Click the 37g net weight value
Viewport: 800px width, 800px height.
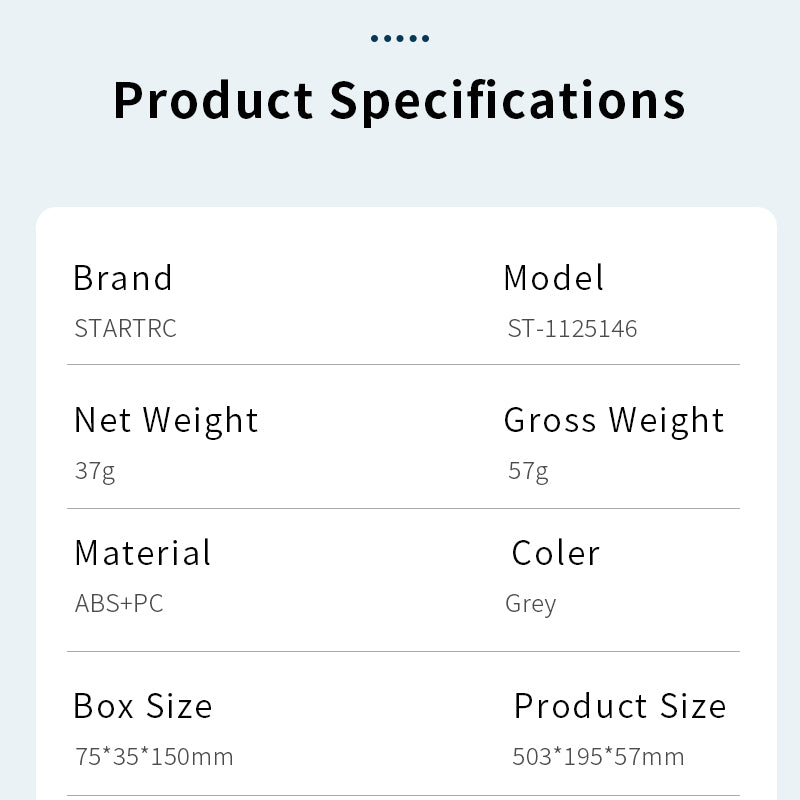click(95, 470)
